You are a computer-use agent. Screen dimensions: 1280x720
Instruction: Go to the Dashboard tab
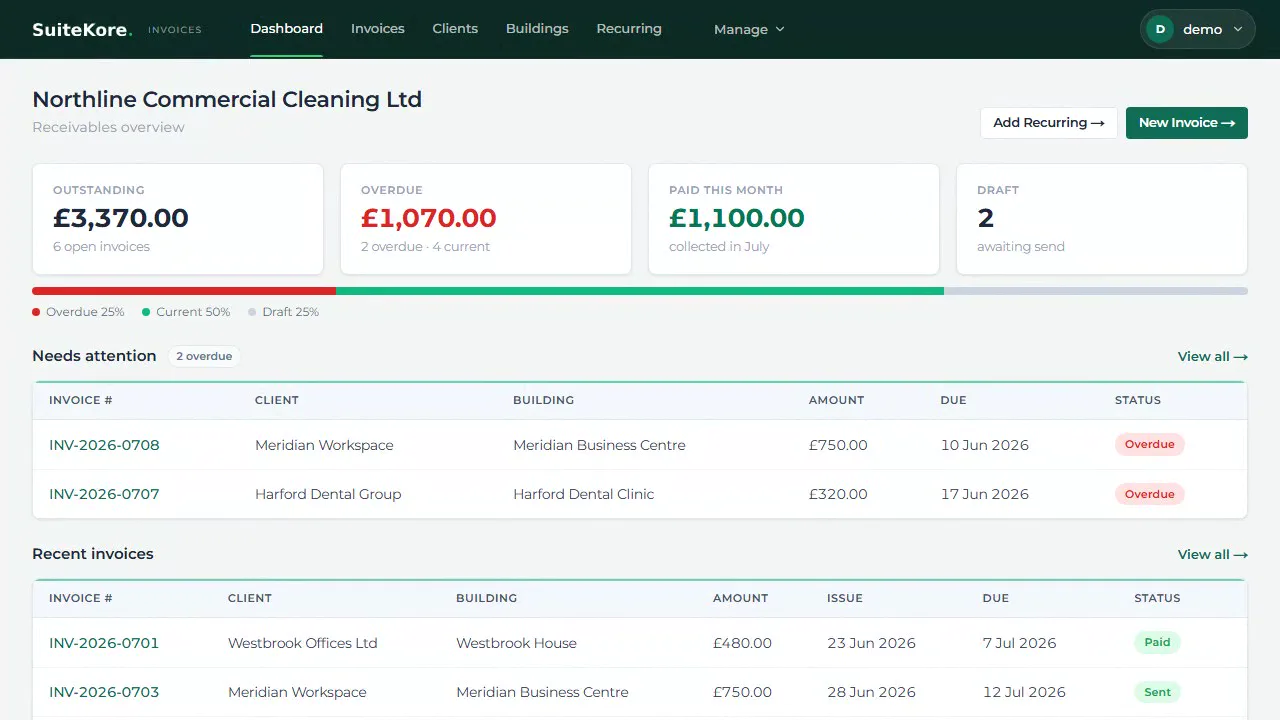point(287,28)
